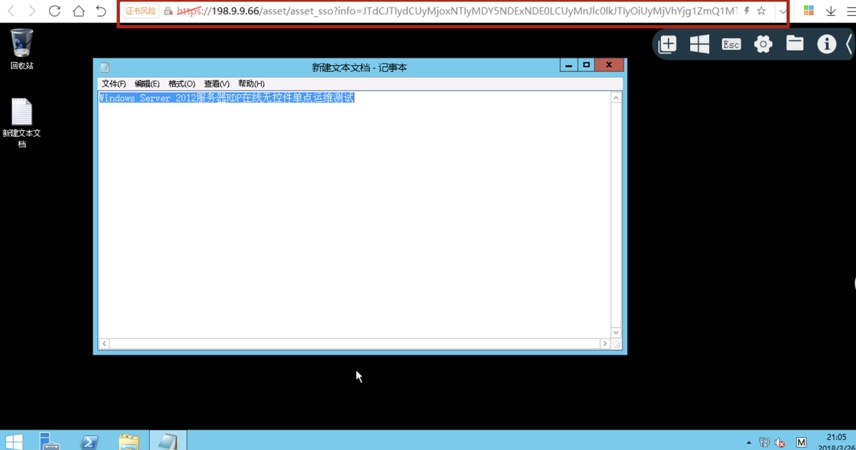
Task: Maximize the Notepad window
Action: (586, 65)
